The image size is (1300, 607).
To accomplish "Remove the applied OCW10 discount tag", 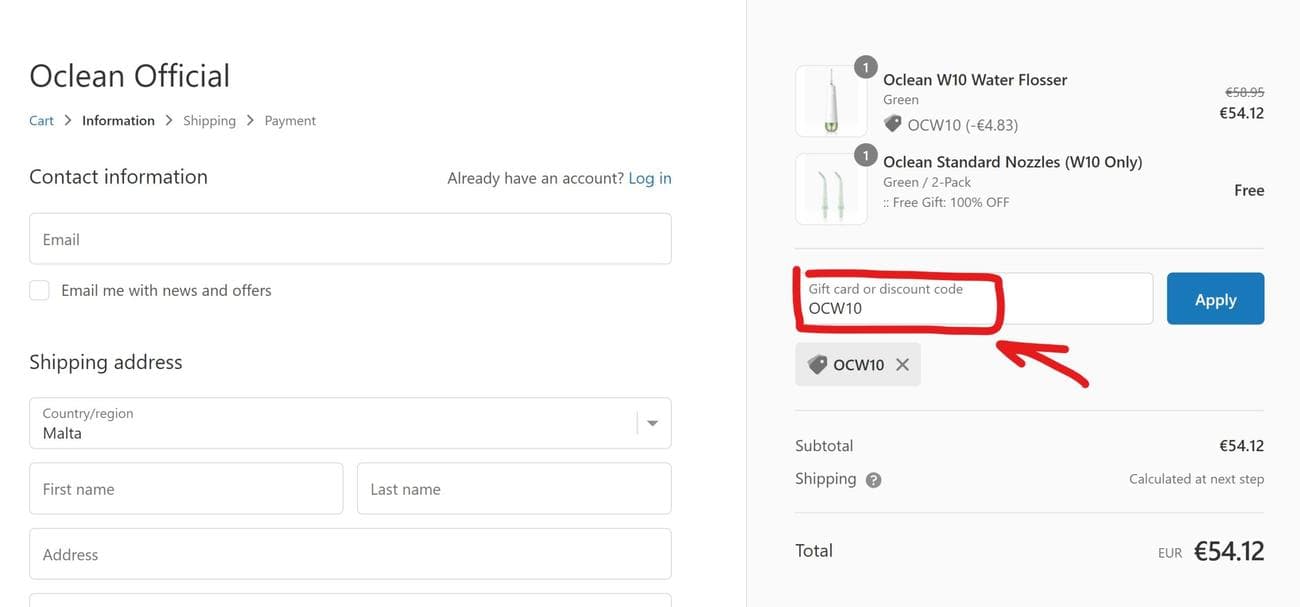I will (902, 365).
